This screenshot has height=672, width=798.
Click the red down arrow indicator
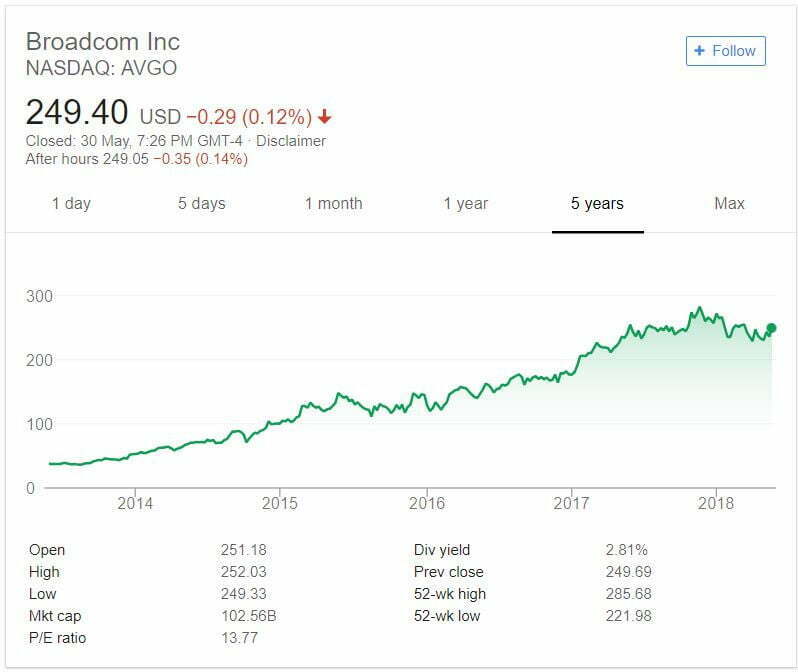pos(324,117)
